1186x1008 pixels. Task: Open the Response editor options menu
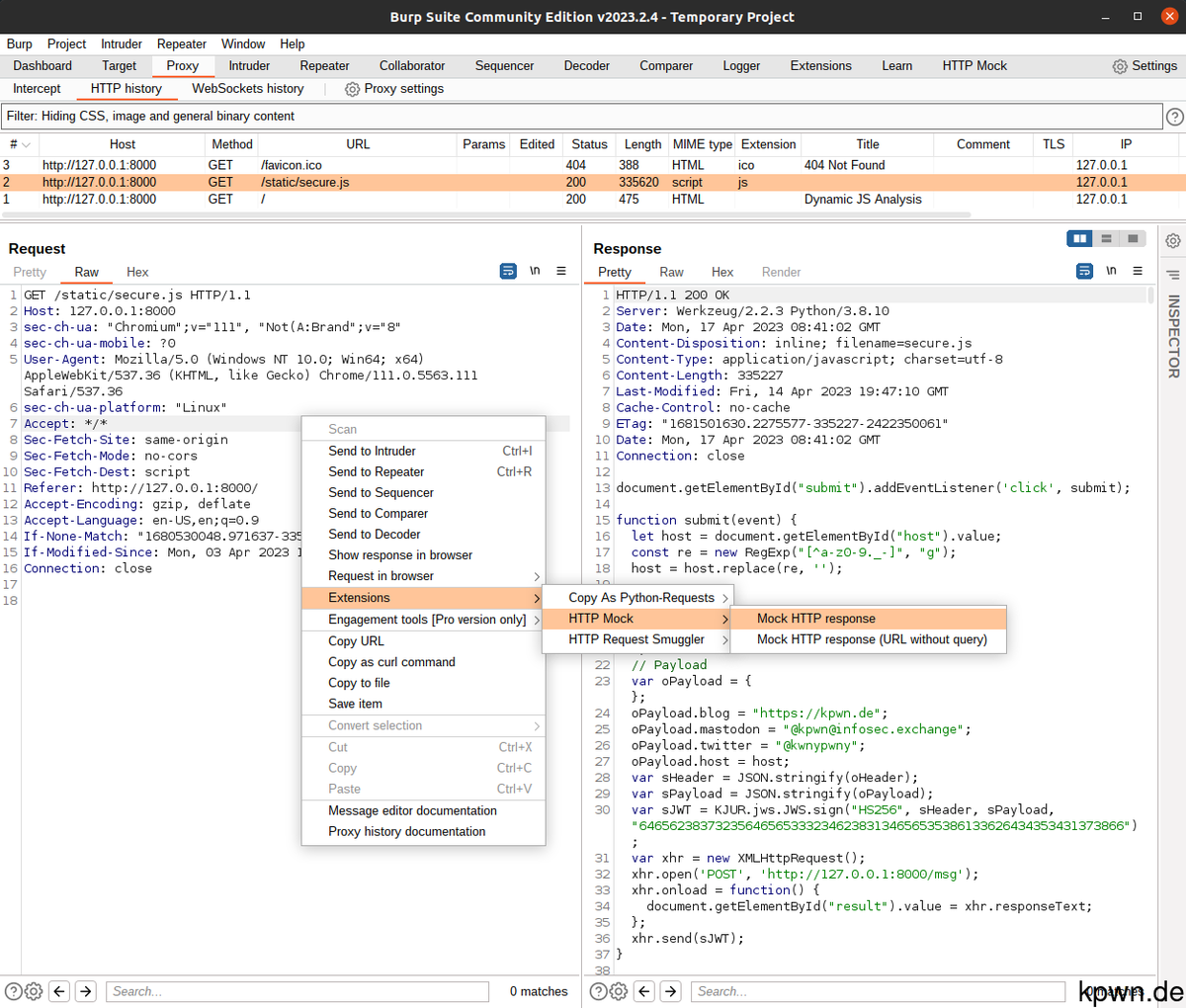(1138, 271)
